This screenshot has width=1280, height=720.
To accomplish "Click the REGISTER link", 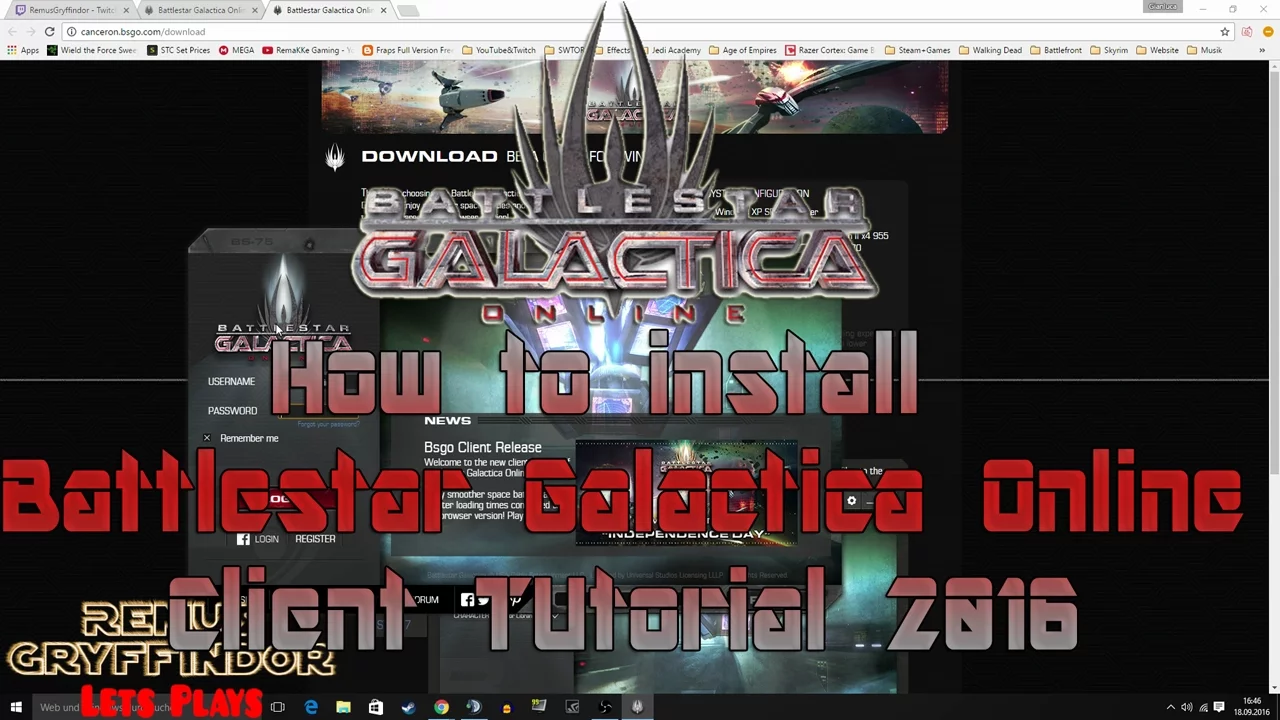I will tap(315, 539).
